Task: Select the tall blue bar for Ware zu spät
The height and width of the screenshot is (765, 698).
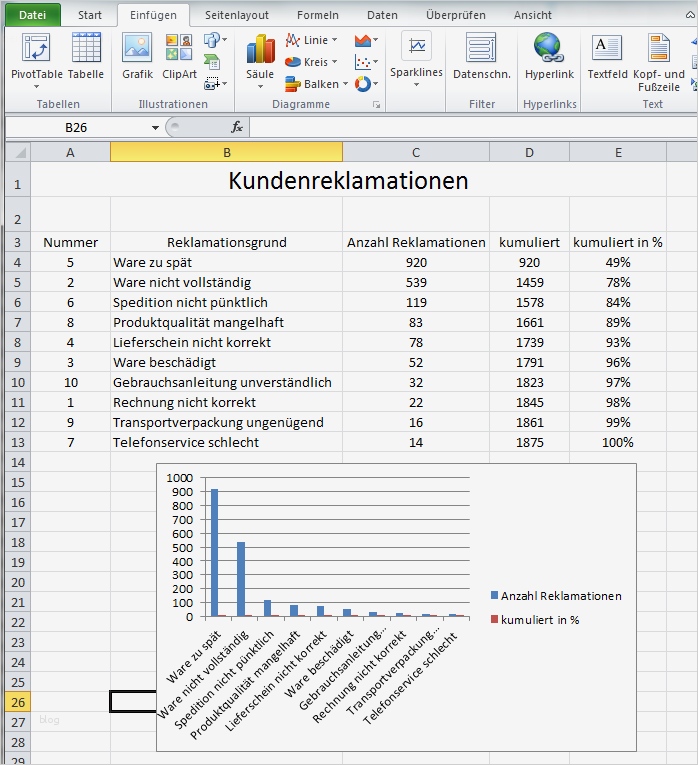Action: 214,553
